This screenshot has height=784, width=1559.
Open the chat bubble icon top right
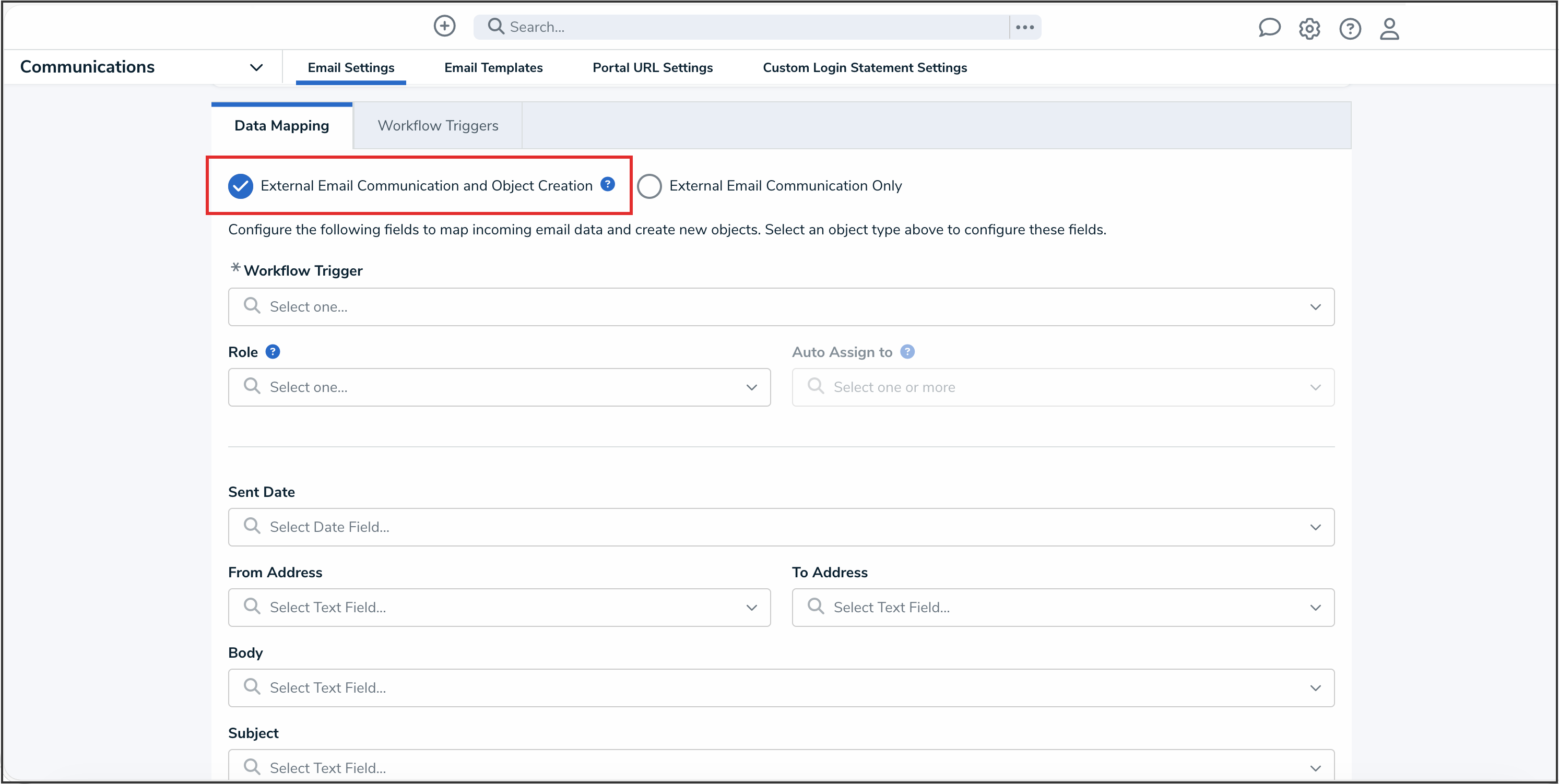[1269, 28]
